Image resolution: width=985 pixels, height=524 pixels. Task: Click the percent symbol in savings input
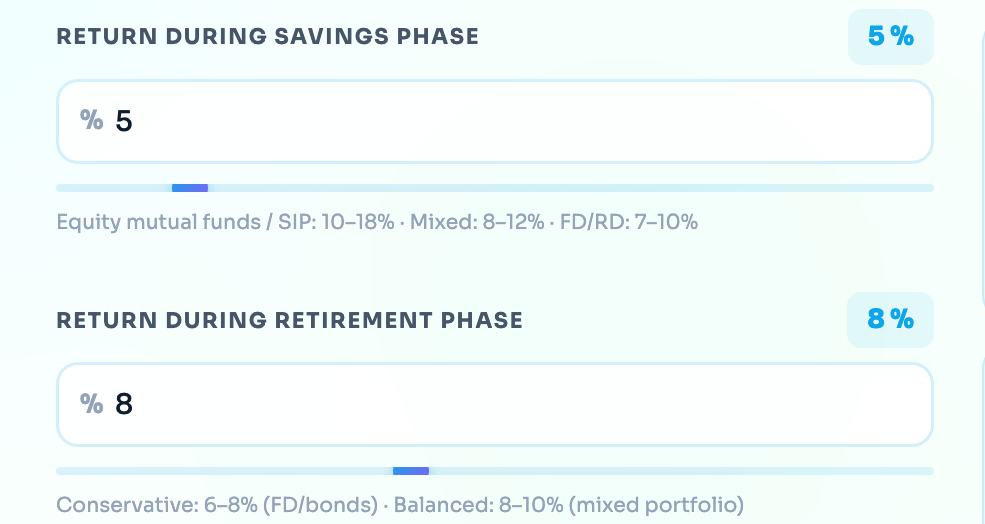click(x=92, y=119)
